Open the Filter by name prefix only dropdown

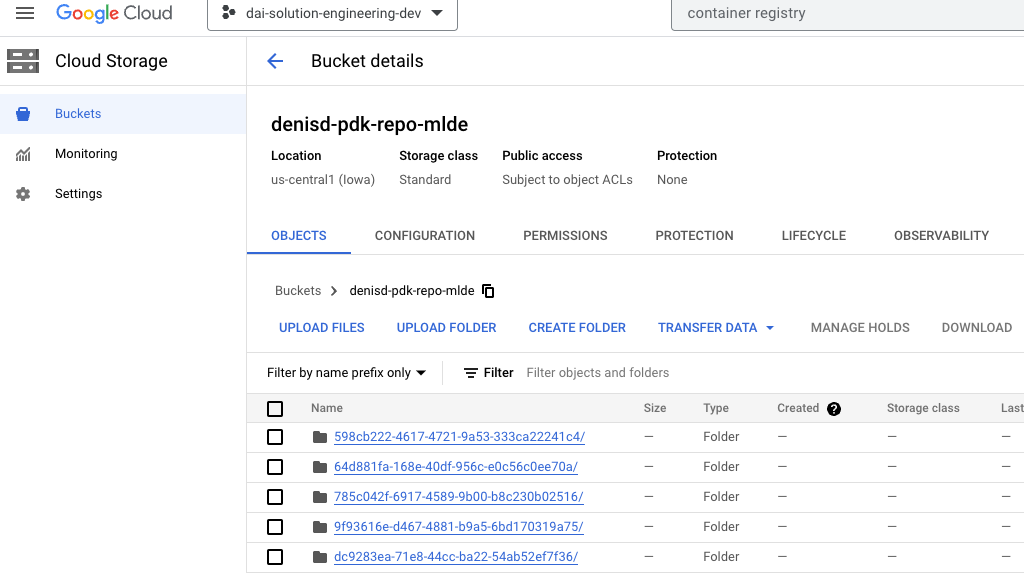tap(346, 372)
